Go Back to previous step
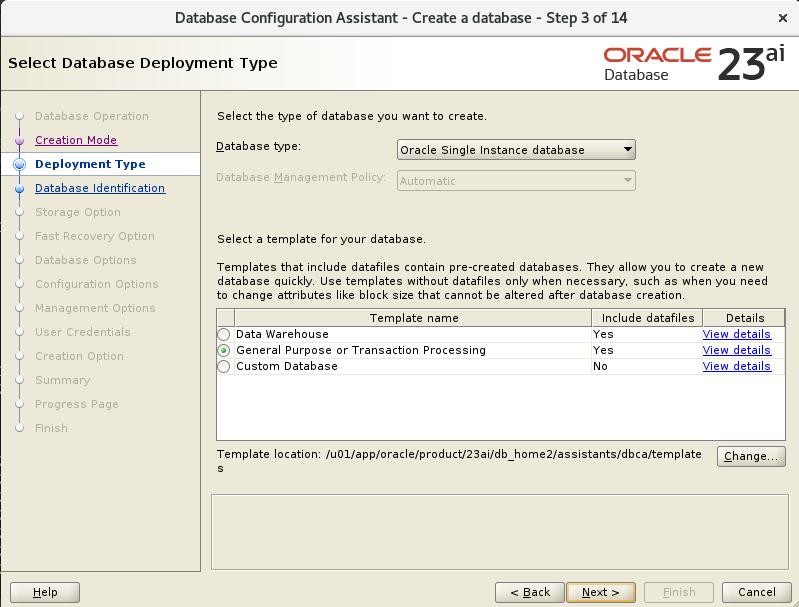 pyautogui.click(x=530, y=592)
